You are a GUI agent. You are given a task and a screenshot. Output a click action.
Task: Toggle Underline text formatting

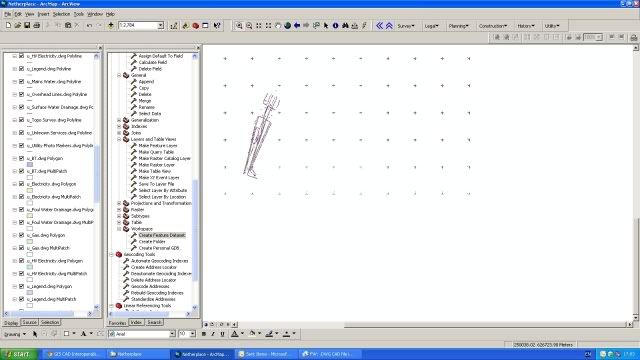[x=222, y=334]
